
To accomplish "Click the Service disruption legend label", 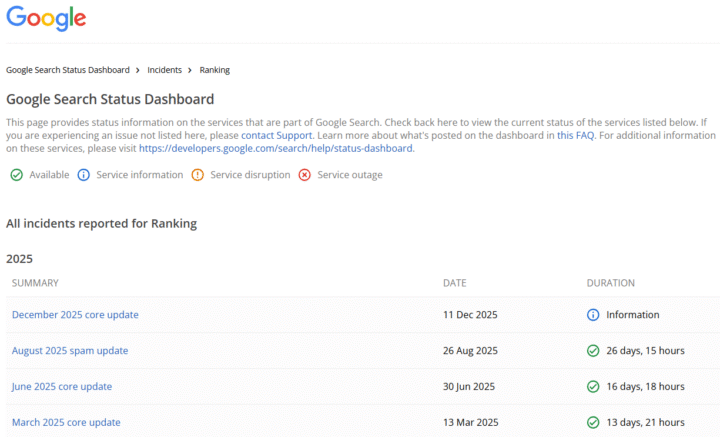I will tap(250, 175).
